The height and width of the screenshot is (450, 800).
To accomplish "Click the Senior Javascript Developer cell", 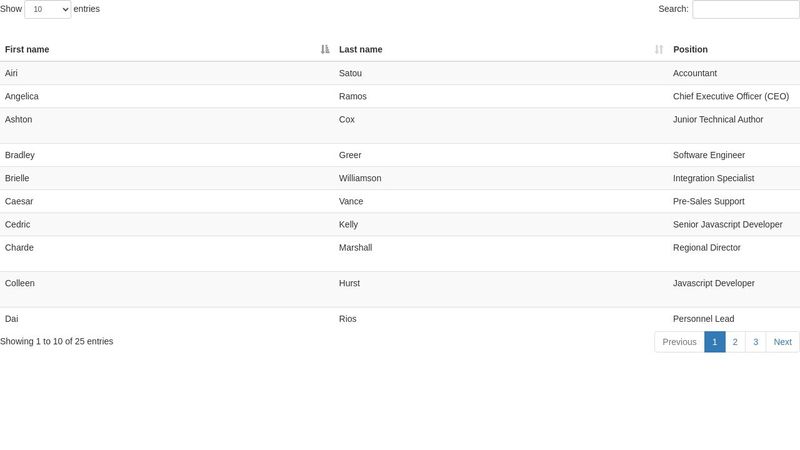I will tap(728, 224).
